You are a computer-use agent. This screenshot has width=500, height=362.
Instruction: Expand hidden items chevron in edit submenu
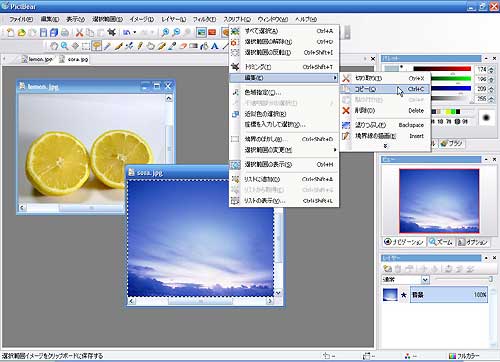tap(385, 146)
